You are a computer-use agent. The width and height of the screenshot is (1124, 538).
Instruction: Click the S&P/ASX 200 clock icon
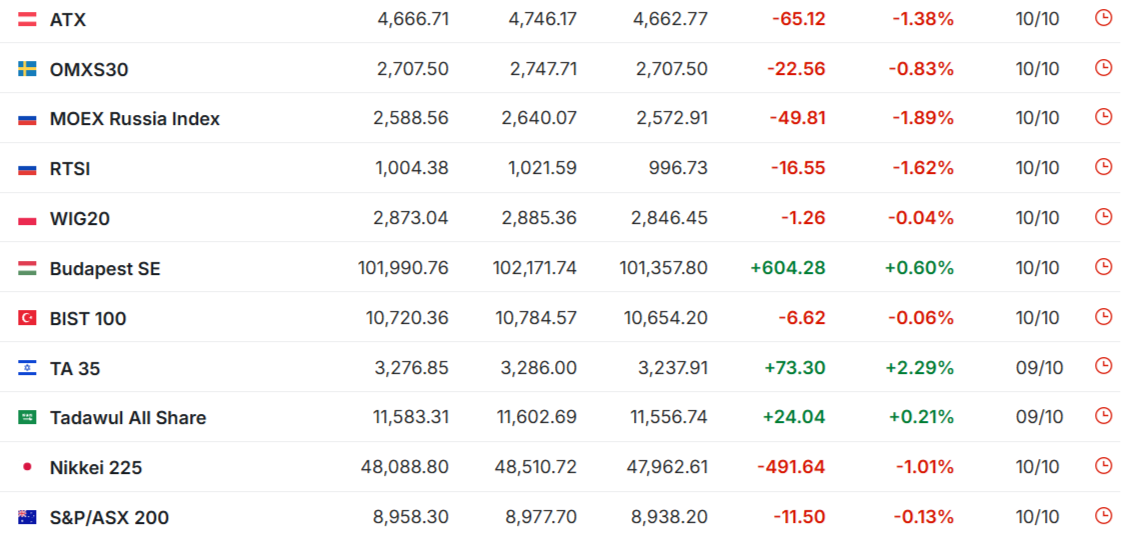coord(1103,515)
